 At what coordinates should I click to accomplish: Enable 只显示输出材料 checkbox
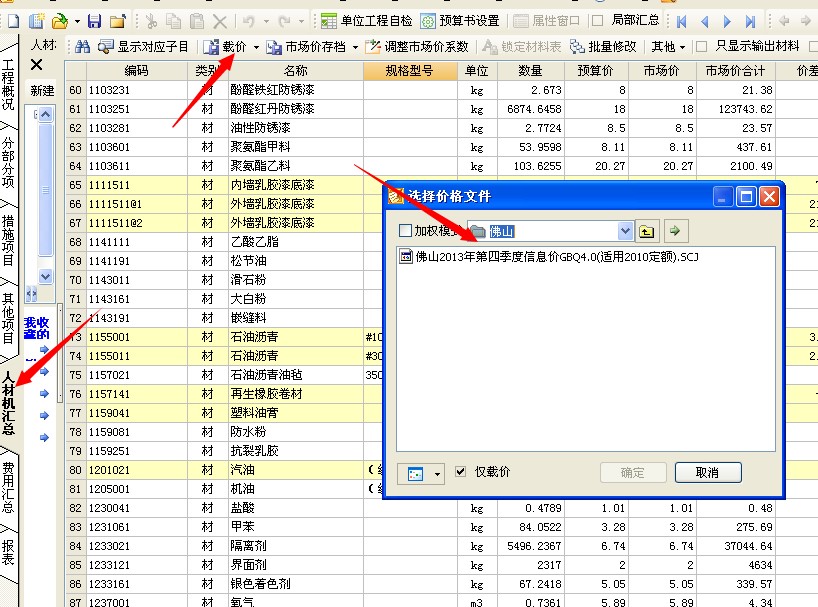tap(702, 47)
